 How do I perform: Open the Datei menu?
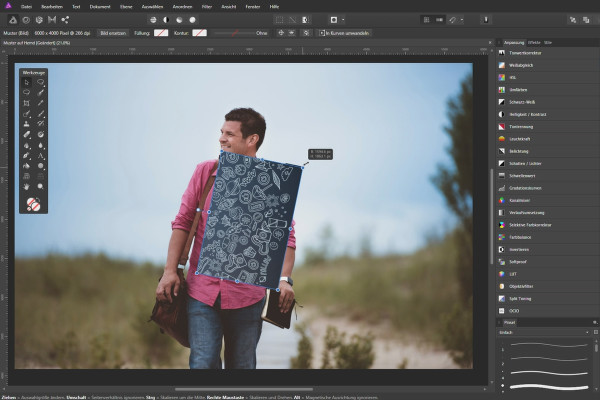26,7
